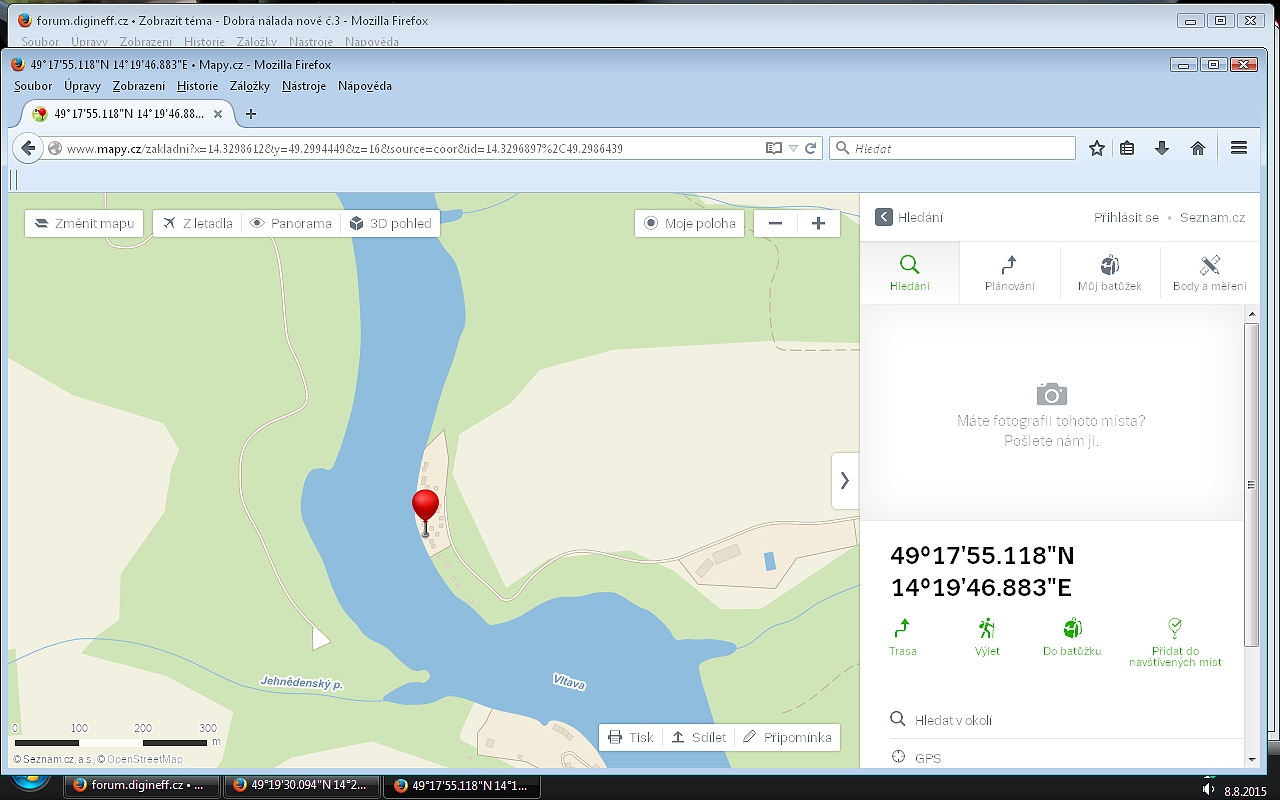The width and height of the screenshot is (1280, 800).
Task: Click the Přihlásit se link
Action: (1126, 217)
